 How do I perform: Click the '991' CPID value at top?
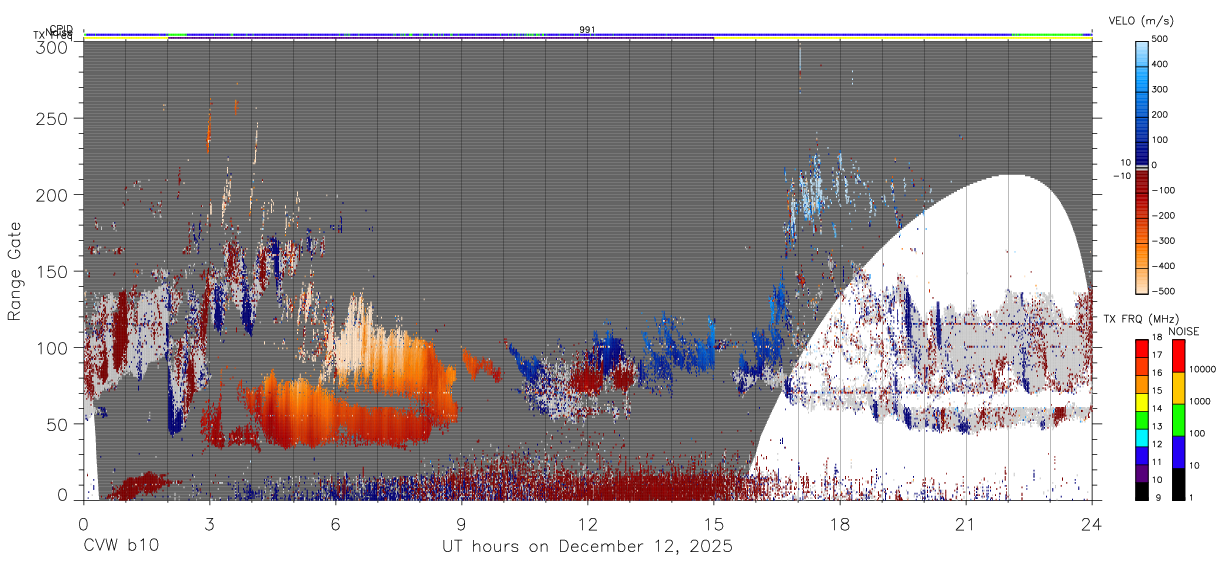[x=587, y=30]
